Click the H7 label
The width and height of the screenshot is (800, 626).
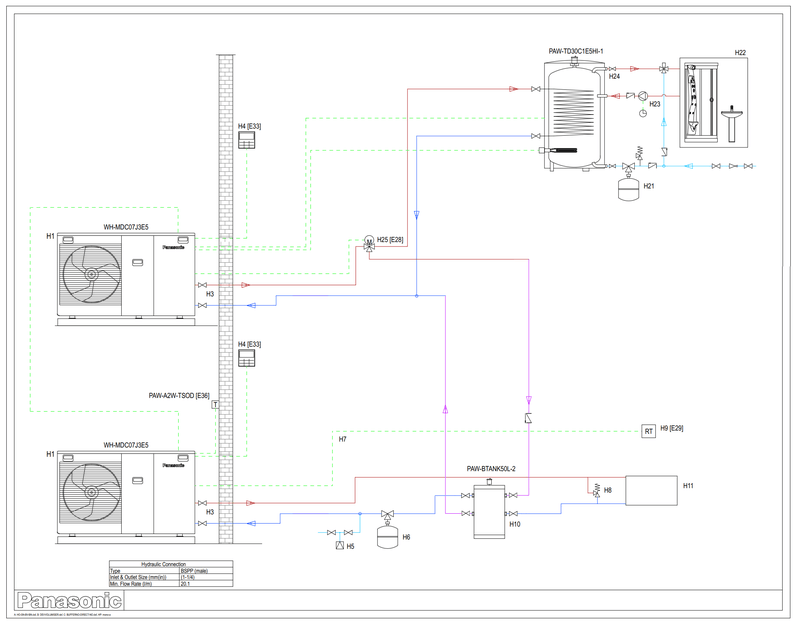tap(342, 439)
